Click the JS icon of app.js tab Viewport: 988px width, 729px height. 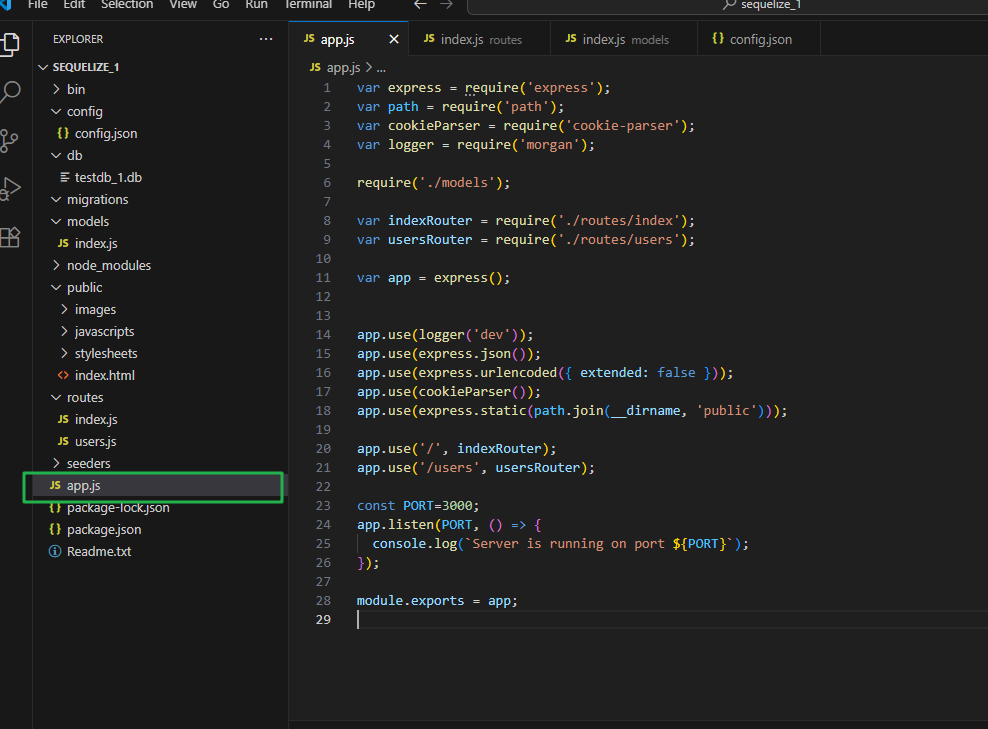309,38
